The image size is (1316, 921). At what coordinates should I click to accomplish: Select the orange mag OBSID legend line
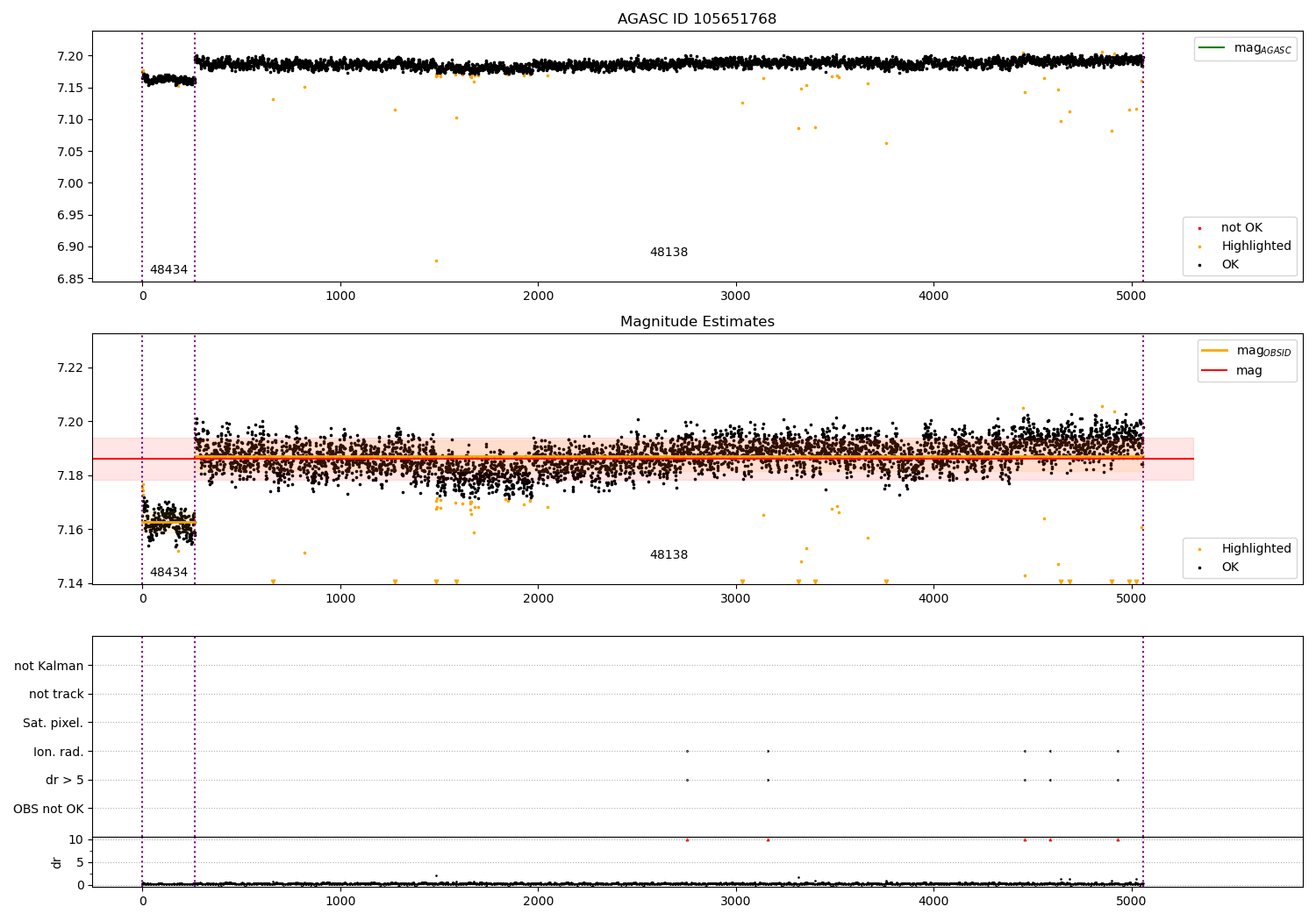tap(1215, 351)
